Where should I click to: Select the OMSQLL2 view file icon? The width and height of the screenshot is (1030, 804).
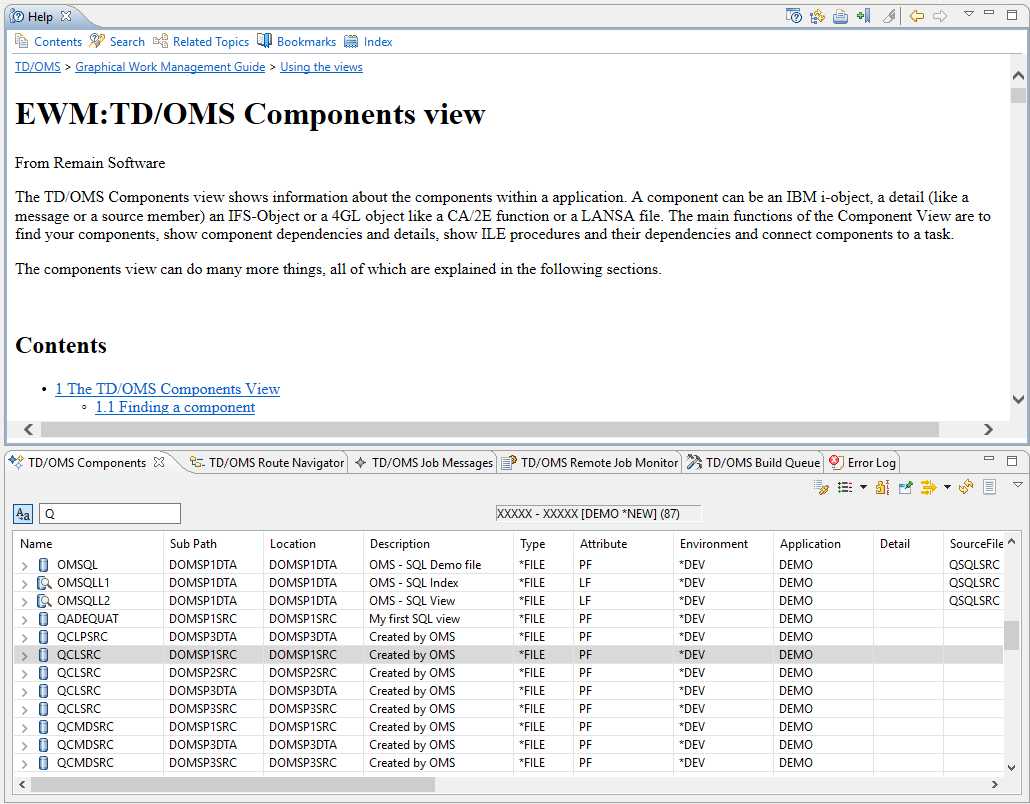[x=43, y=601]
